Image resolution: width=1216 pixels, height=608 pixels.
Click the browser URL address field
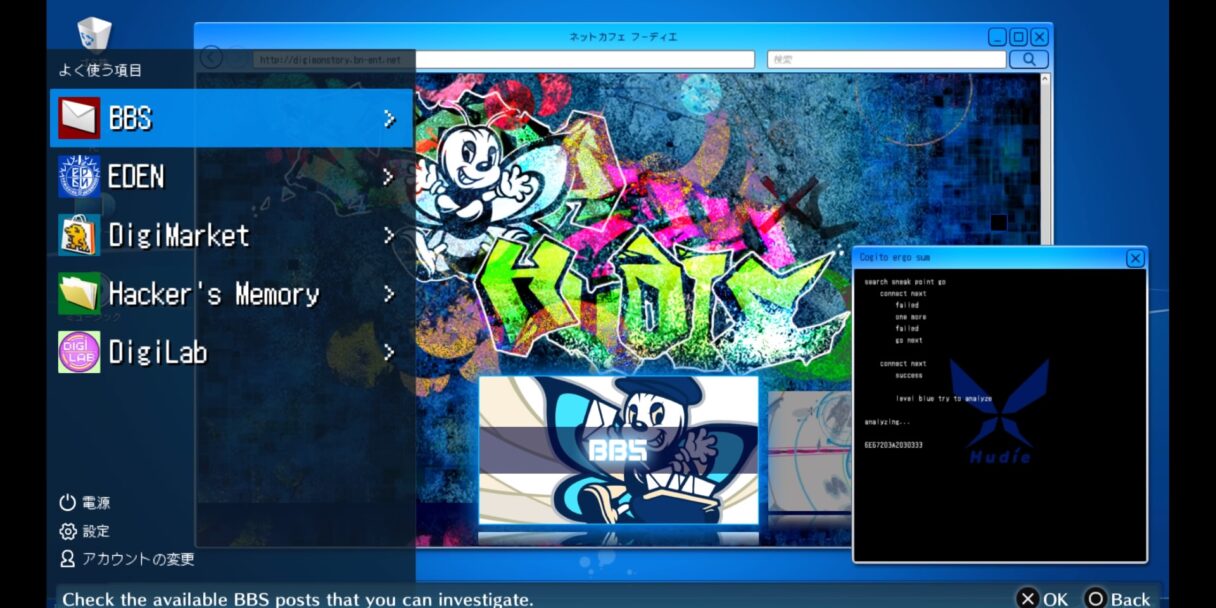(503, 60)
